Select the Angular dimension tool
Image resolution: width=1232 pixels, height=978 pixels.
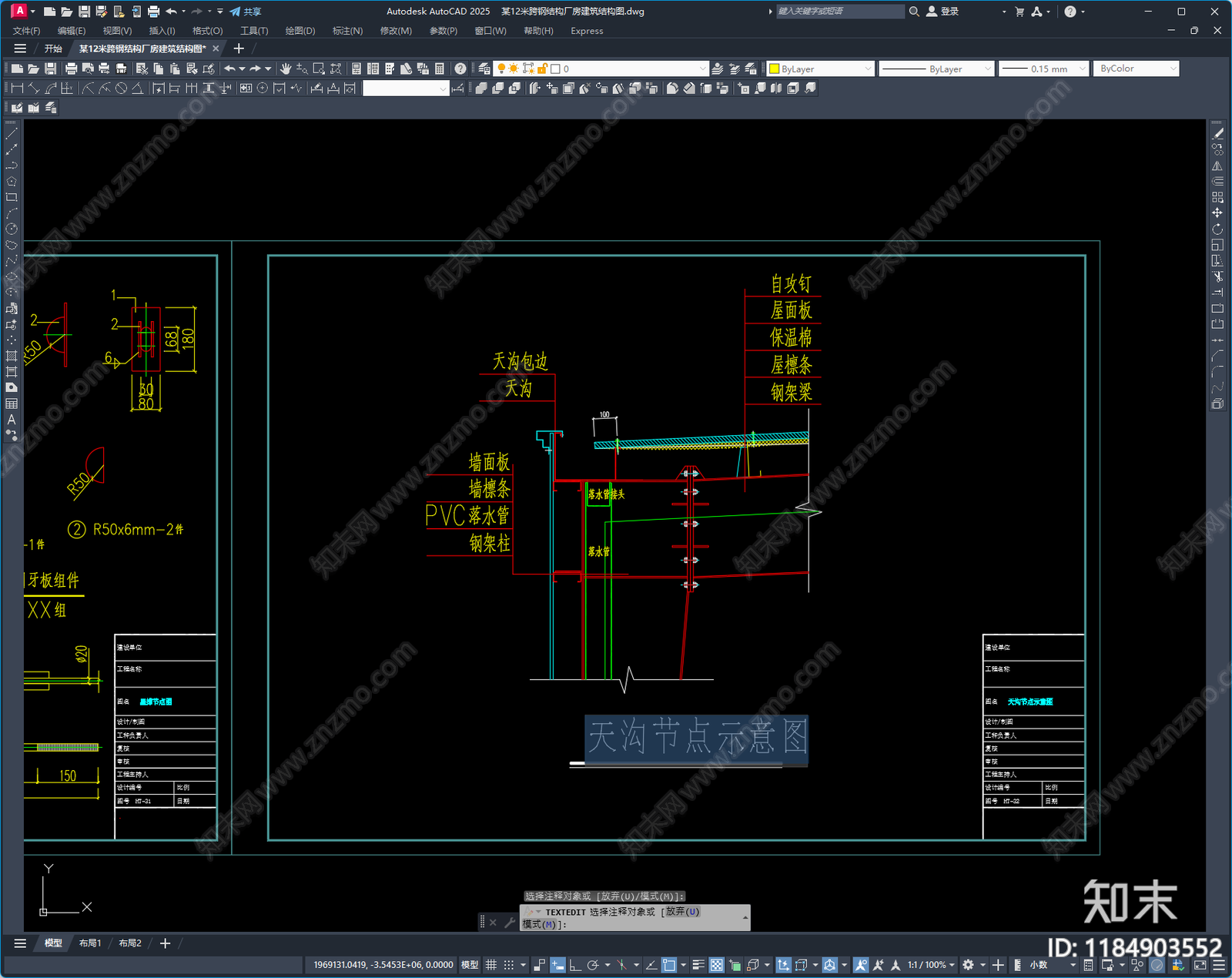point(137,89)
